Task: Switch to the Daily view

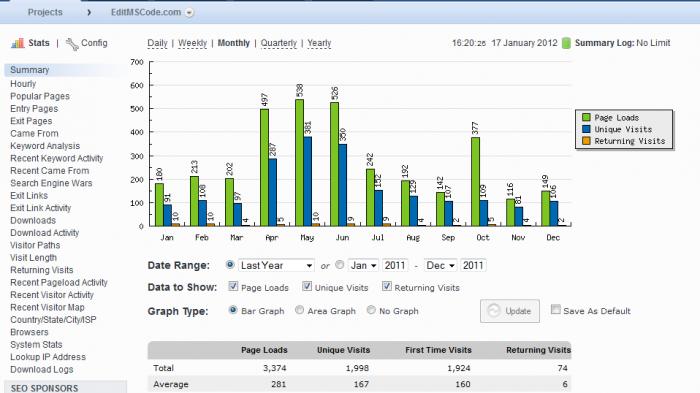Action: 157,43
